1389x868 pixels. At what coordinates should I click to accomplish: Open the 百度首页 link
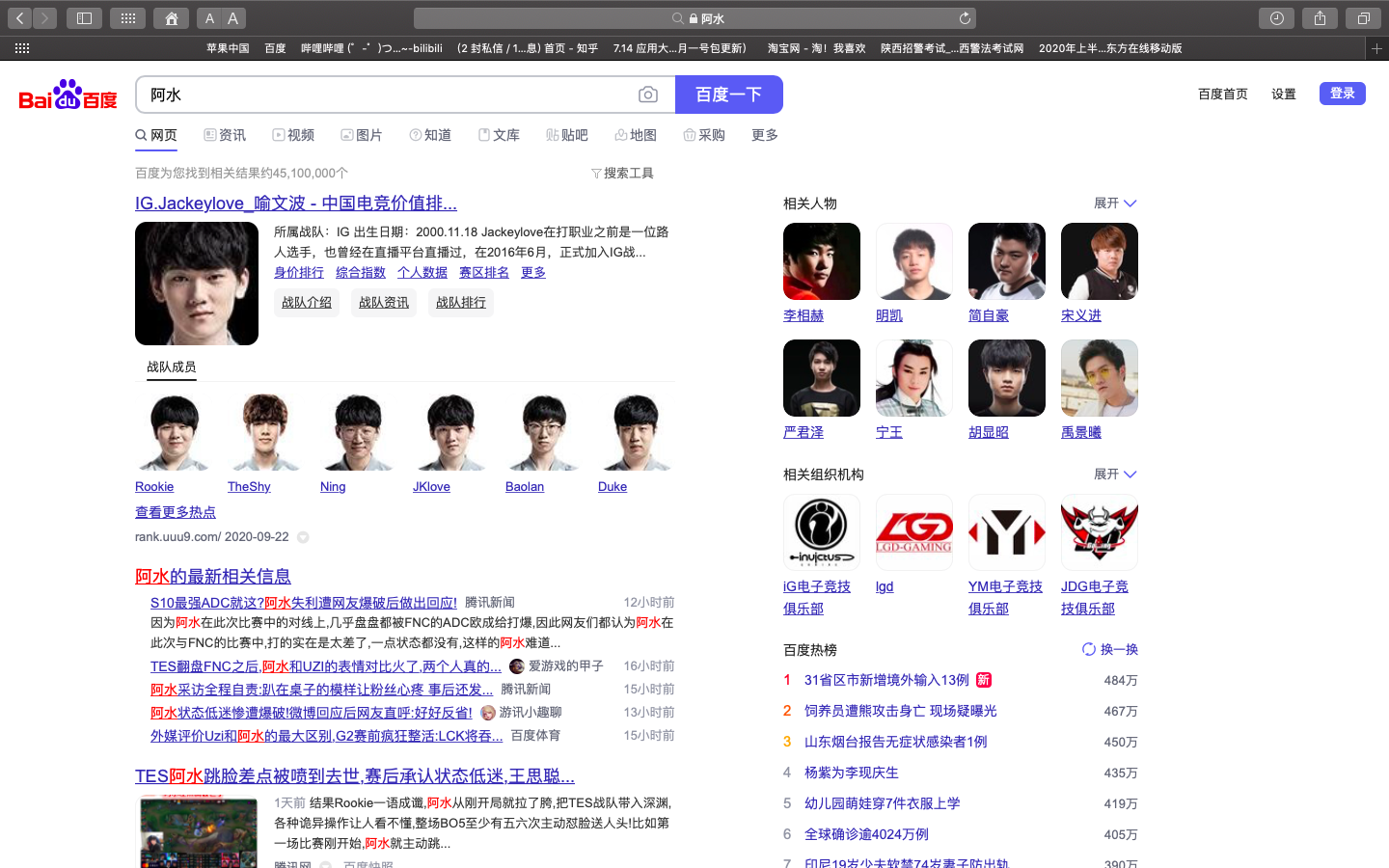click(x=1223, y=95)
